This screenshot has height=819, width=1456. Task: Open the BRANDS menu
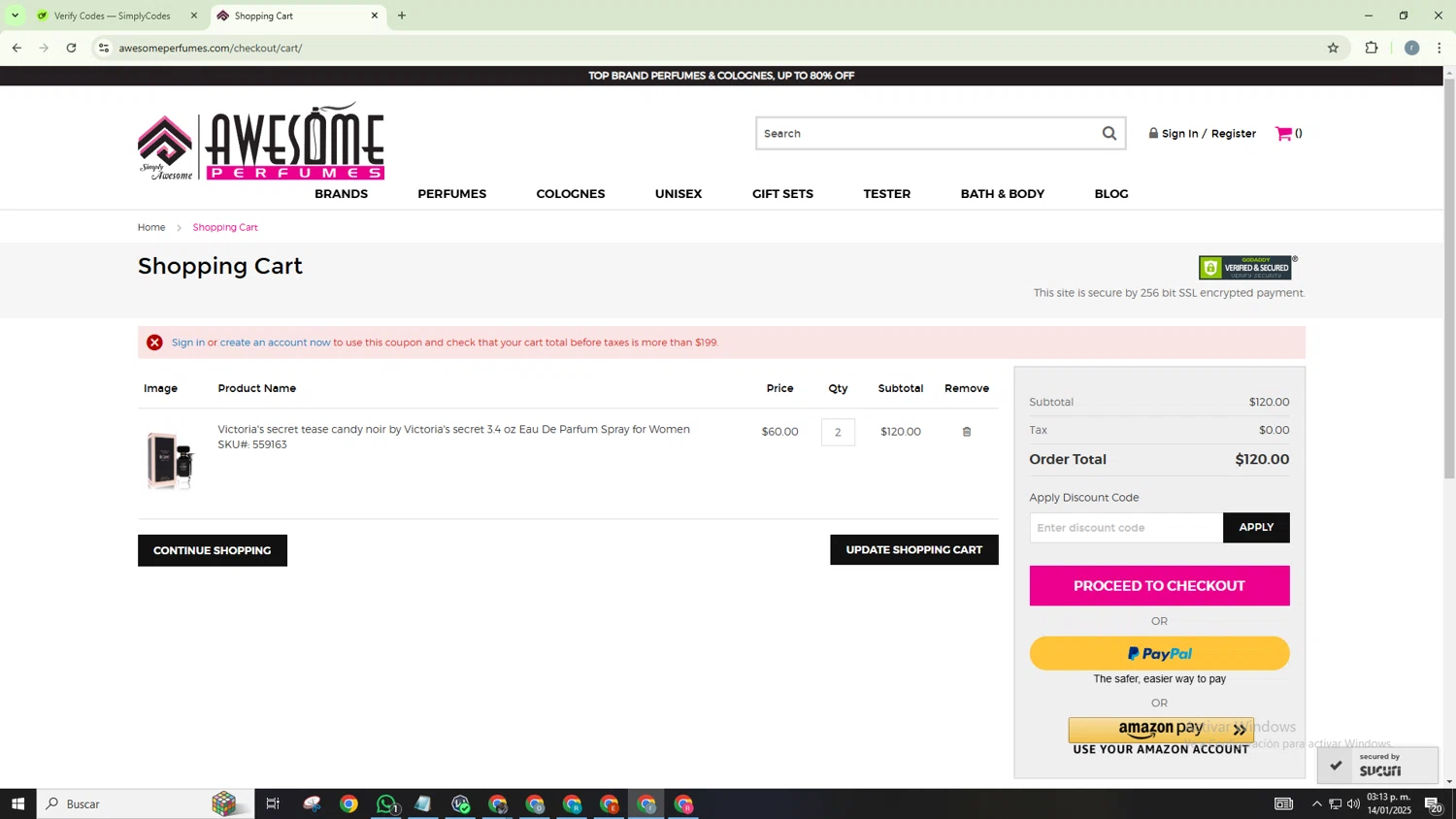(341, 194)
